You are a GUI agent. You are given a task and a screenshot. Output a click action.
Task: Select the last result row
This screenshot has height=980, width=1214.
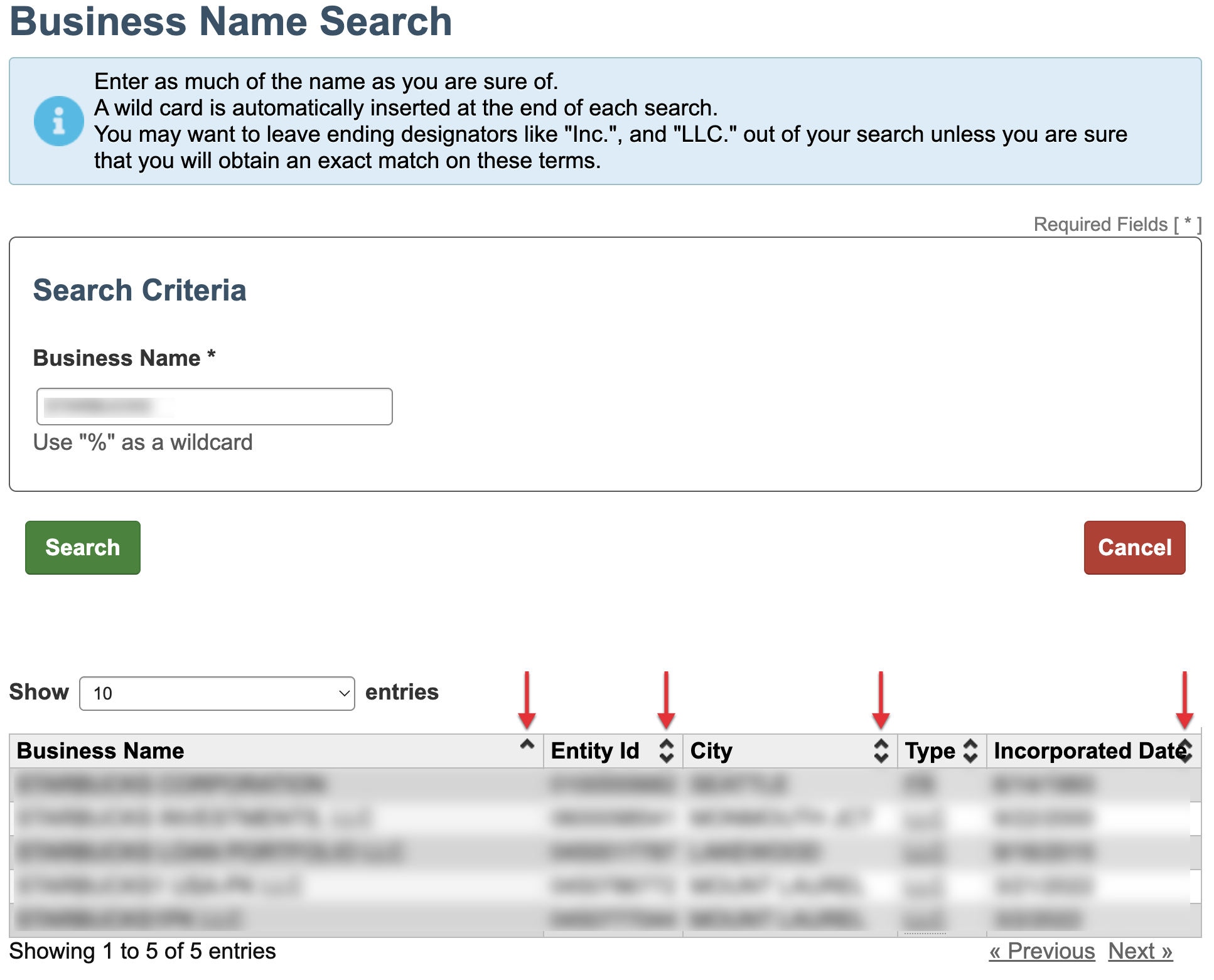(129, 920)
